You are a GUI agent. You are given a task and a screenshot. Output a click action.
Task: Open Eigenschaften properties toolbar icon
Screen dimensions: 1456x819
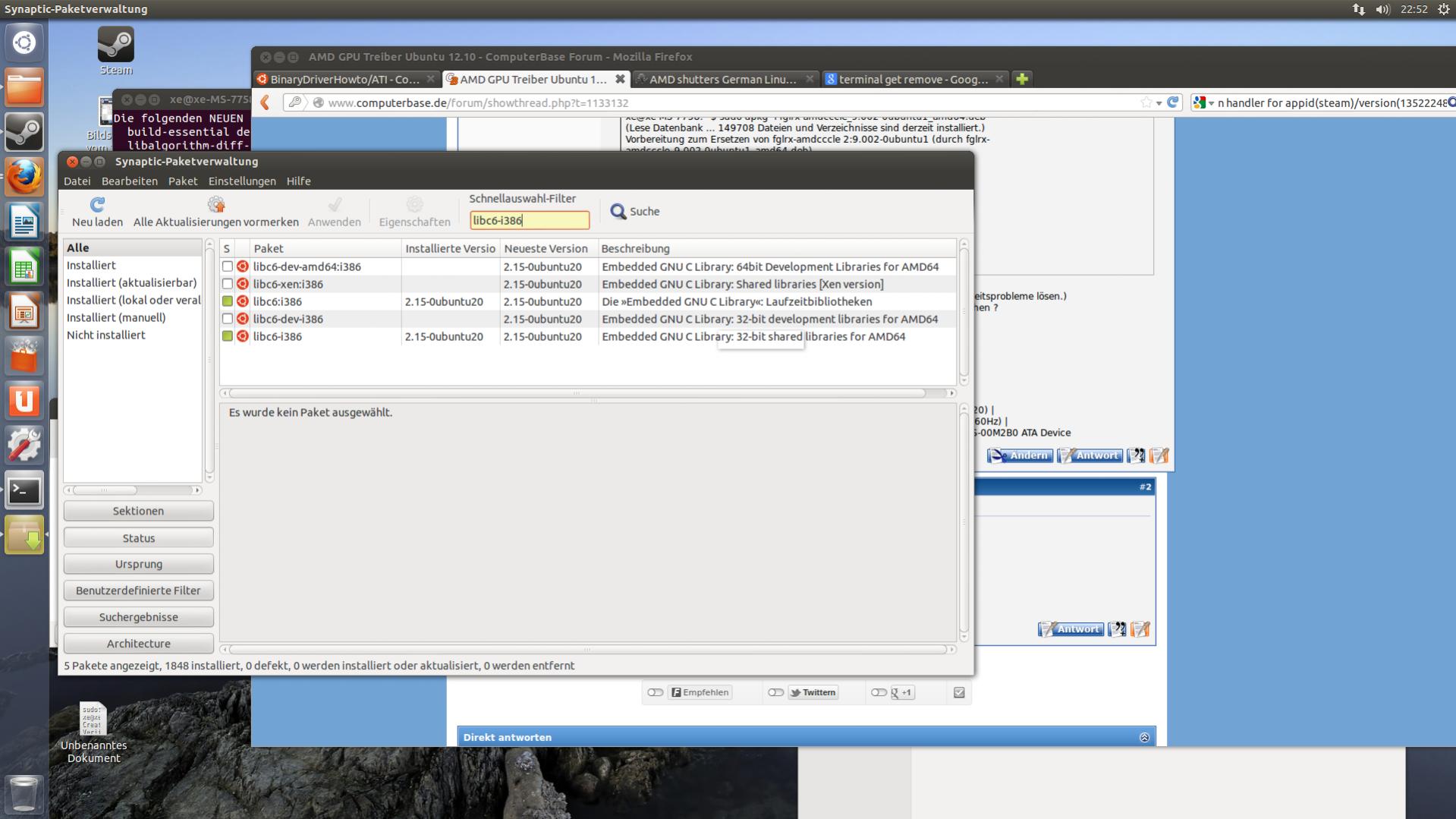point(414,204)
